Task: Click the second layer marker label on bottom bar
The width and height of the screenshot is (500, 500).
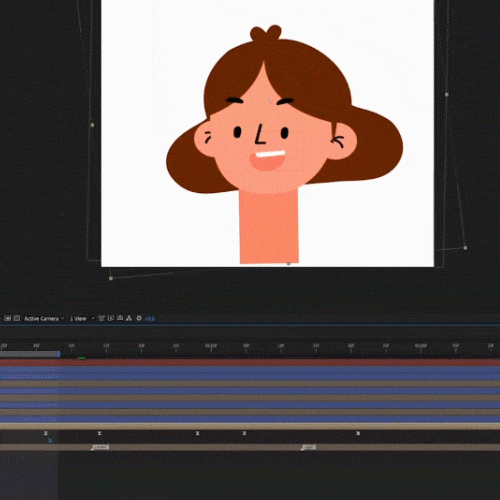Action: (x=308, y=447)
